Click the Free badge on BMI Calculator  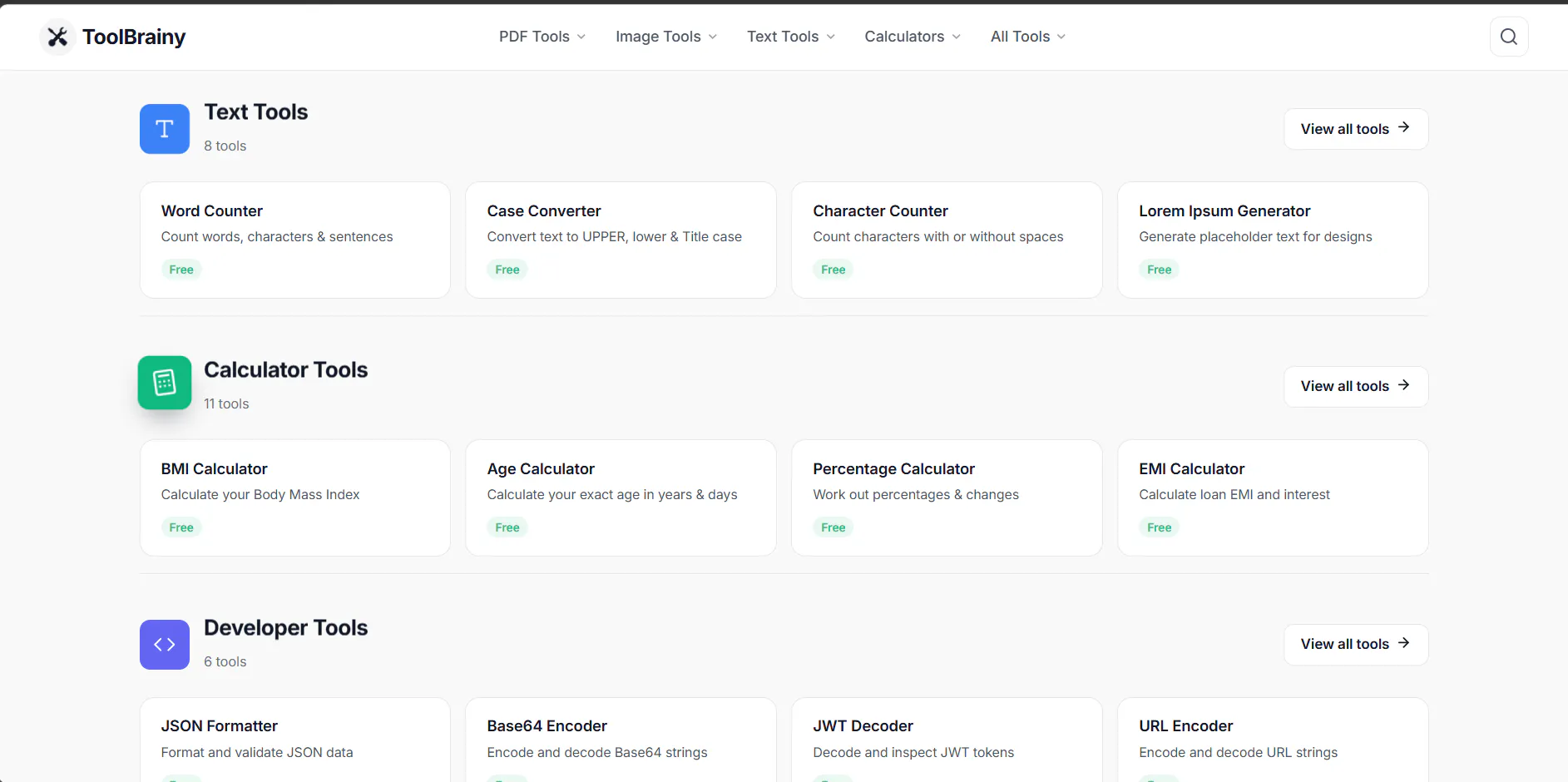click(x=181, y=527)
